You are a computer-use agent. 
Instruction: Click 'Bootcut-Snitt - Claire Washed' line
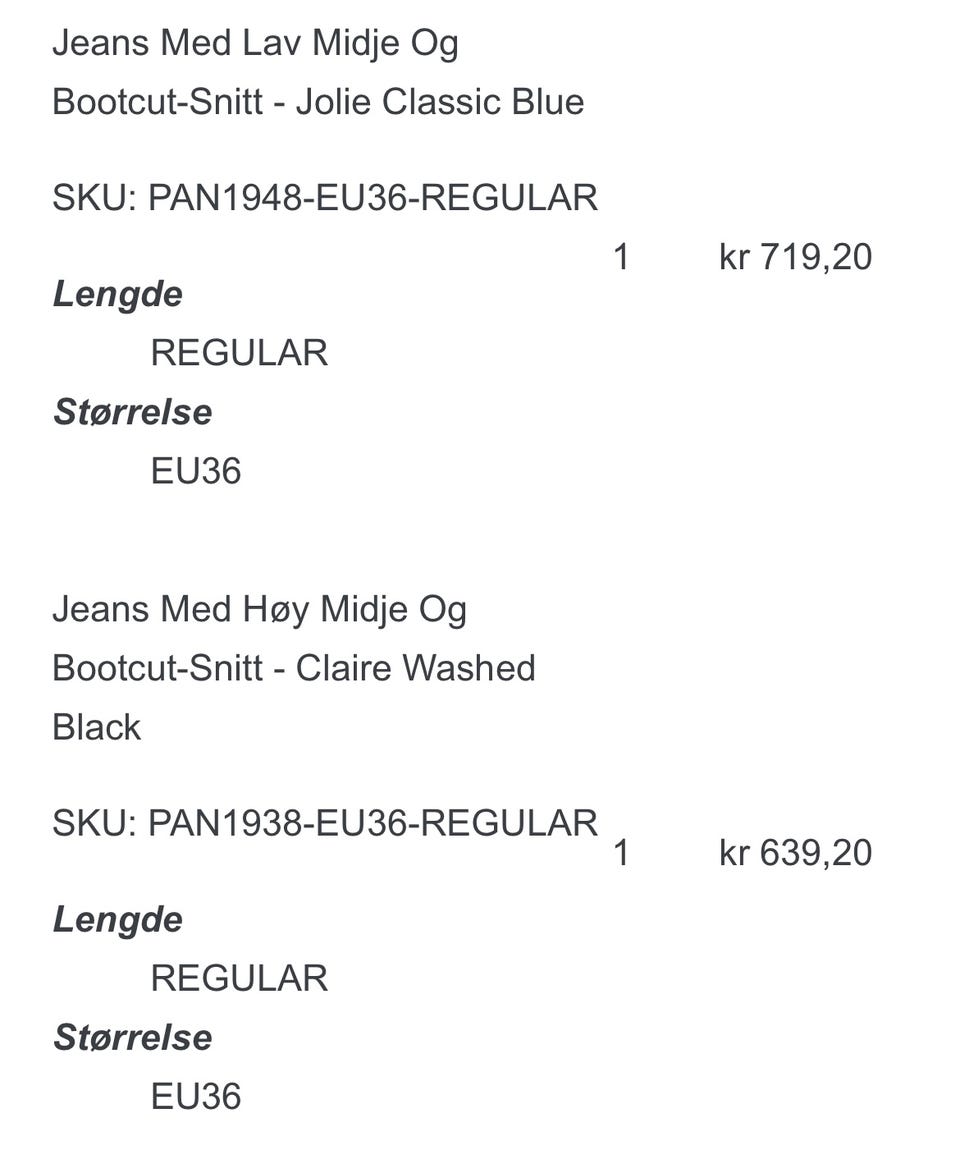click(x=294, y=668)
